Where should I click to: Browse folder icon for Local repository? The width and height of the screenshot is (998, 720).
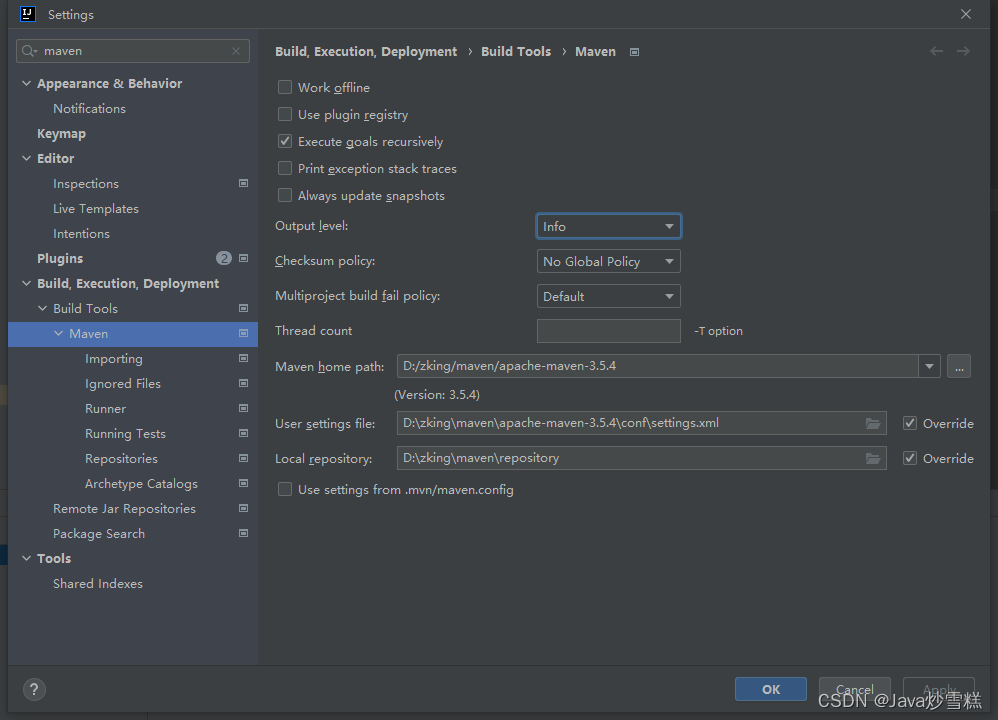click(873, 458)
